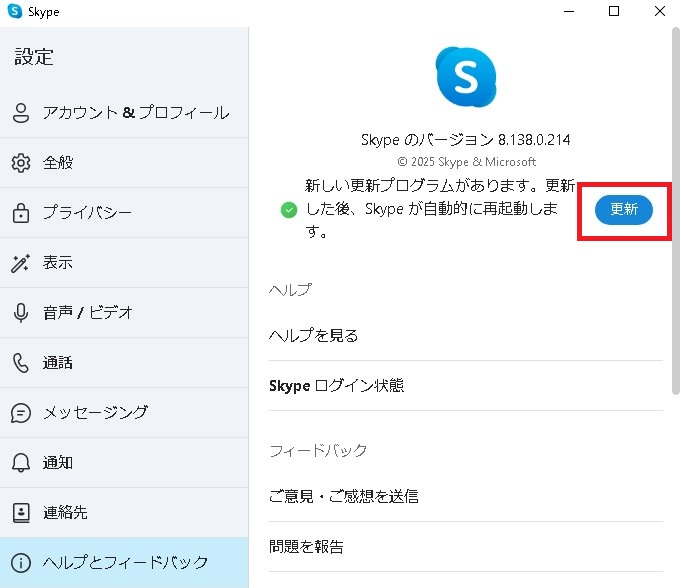The image size is (681, 588).
Task: Click ご意見・ご感想を送信
Action: coord(466,496)
